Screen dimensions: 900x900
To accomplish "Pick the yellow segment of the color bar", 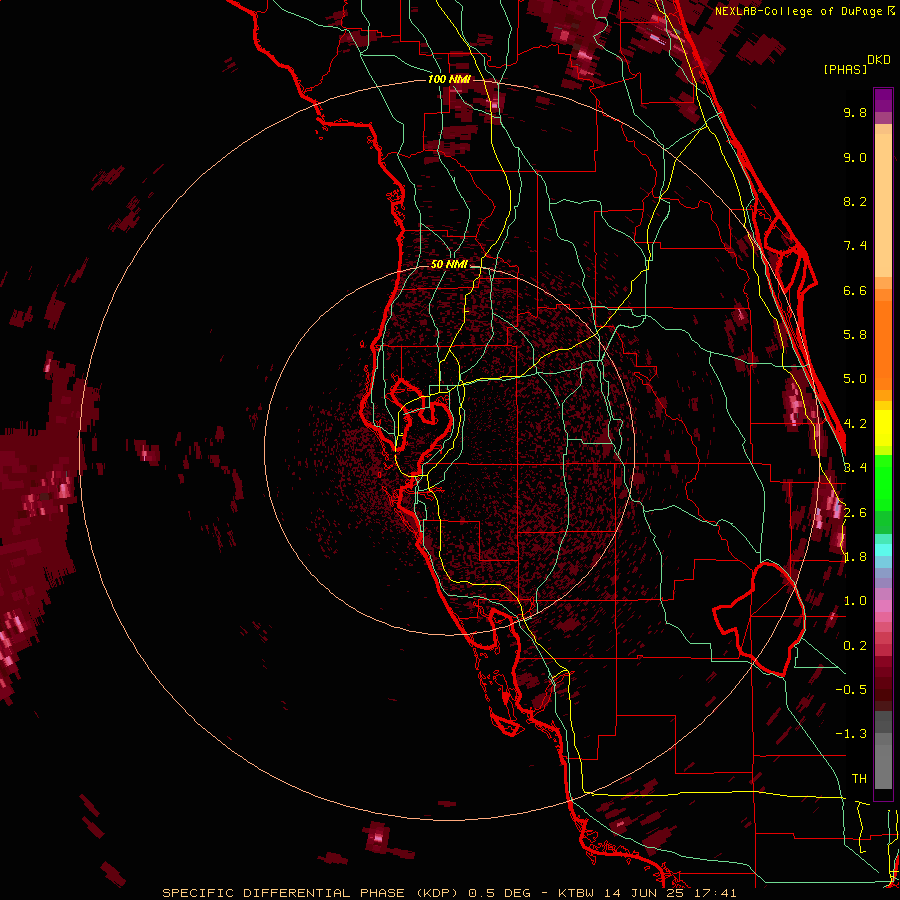I will pyautogui.click(x=883, y=428).
